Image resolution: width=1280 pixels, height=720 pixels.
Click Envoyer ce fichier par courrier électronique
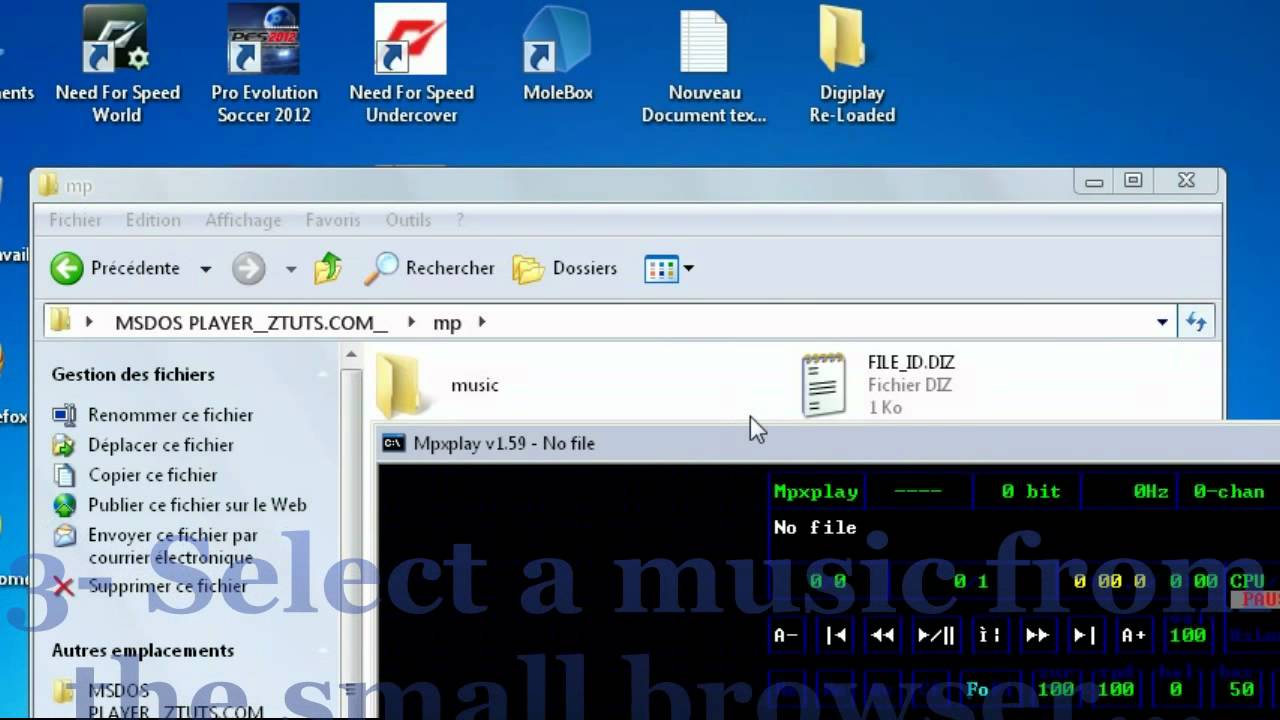coord(172,547)
